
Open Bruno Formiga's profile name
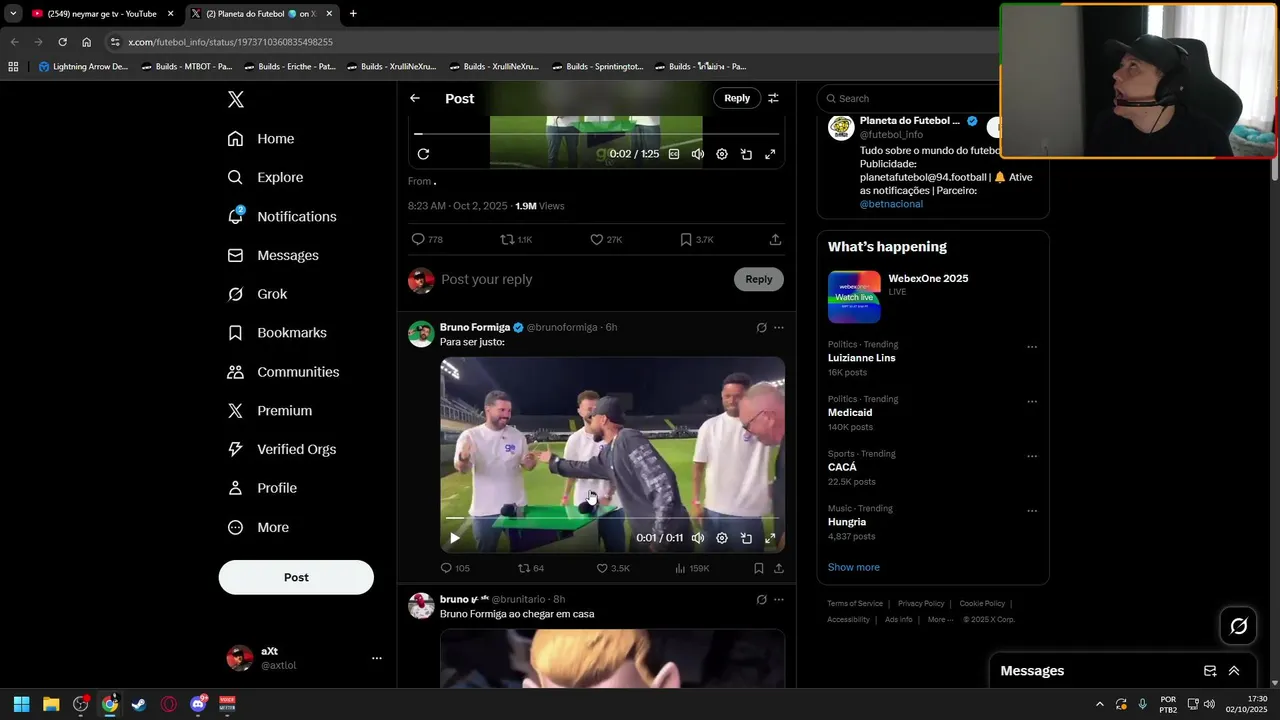click(x=475, y=327)
